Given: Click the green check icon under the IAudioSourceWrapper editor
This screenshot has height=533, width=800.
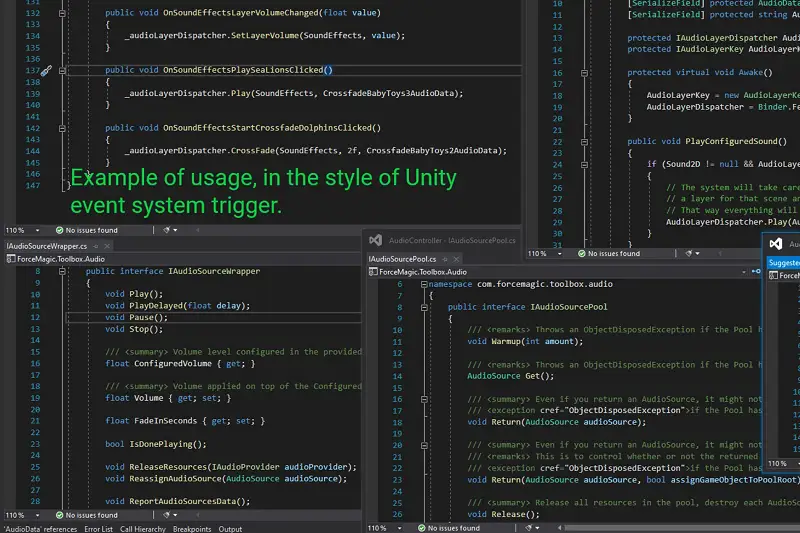Looking at the screenshot, I should pos(59,515).
